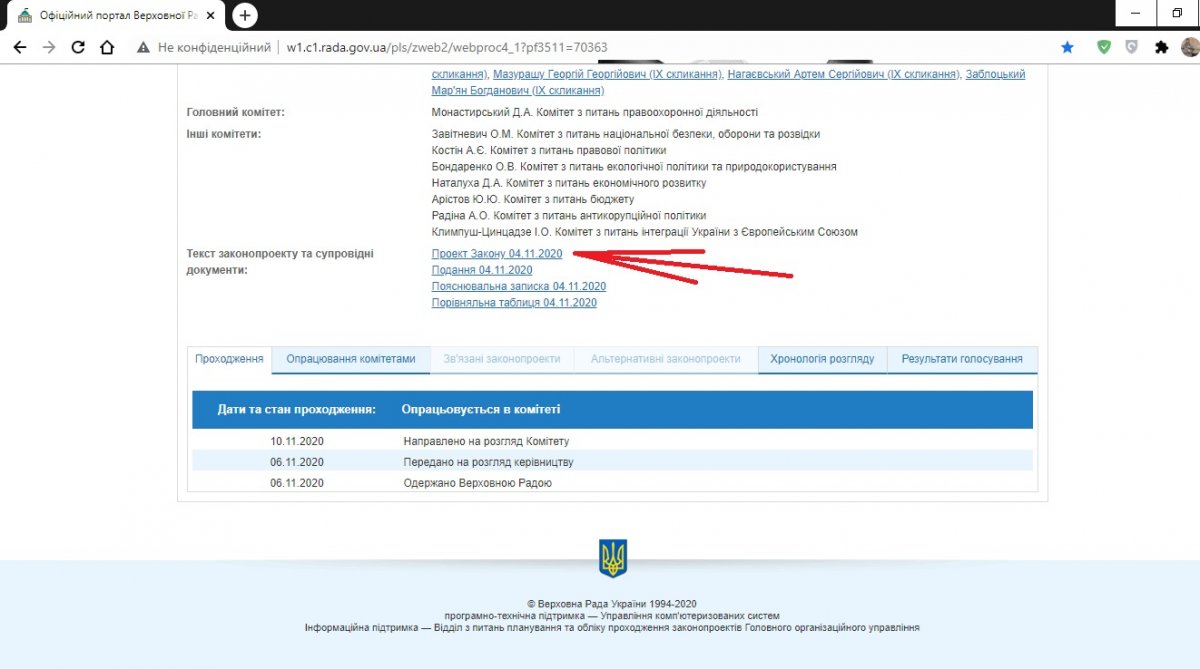This screenshot has height=669, width=1200.
Task: Click Дати та стан проходження header
Action: coord(297,410)
